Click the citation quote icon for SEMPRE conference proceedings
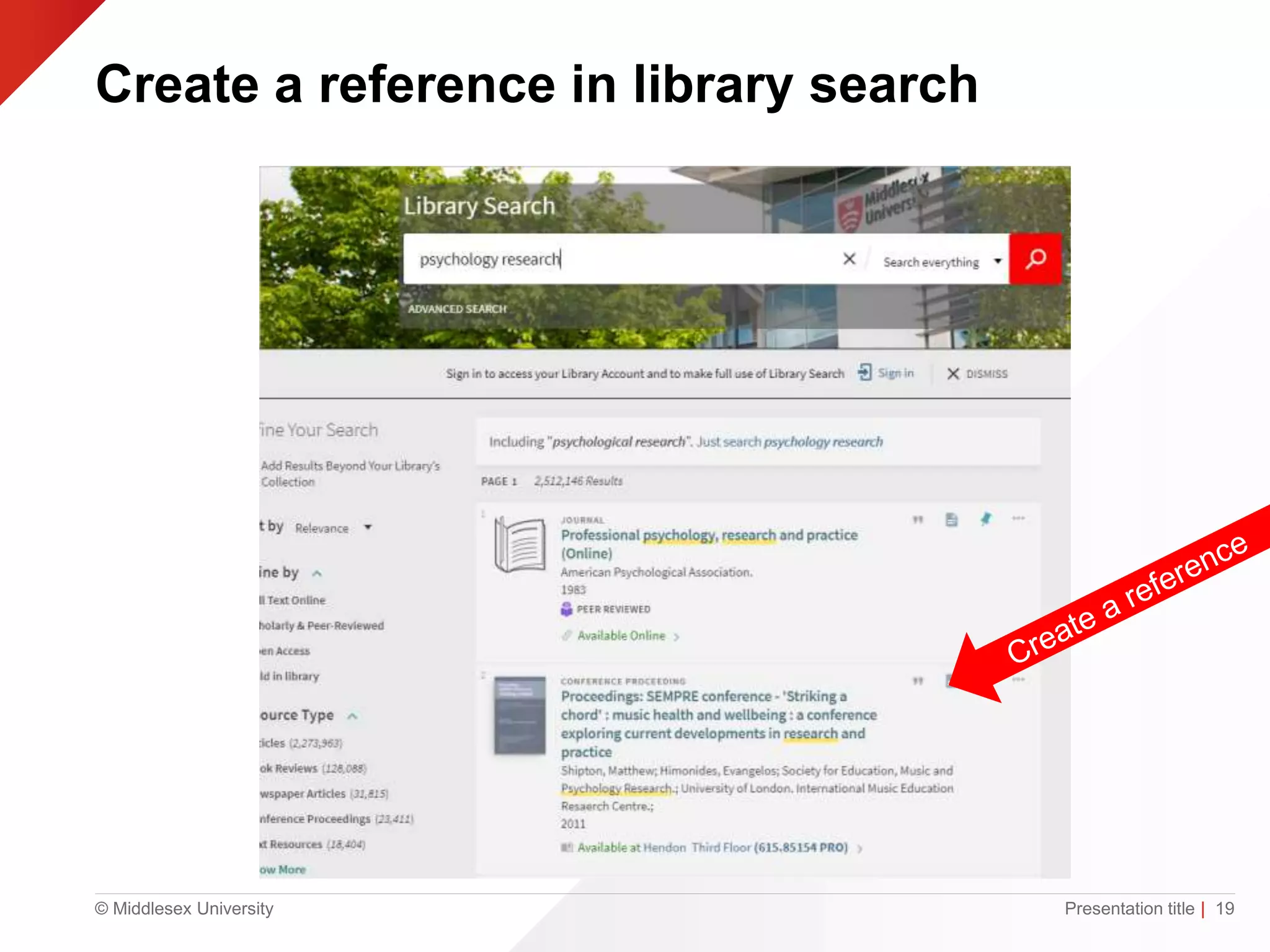The image size is (1270, 952). pyautogui.click(x=918, y=681)
